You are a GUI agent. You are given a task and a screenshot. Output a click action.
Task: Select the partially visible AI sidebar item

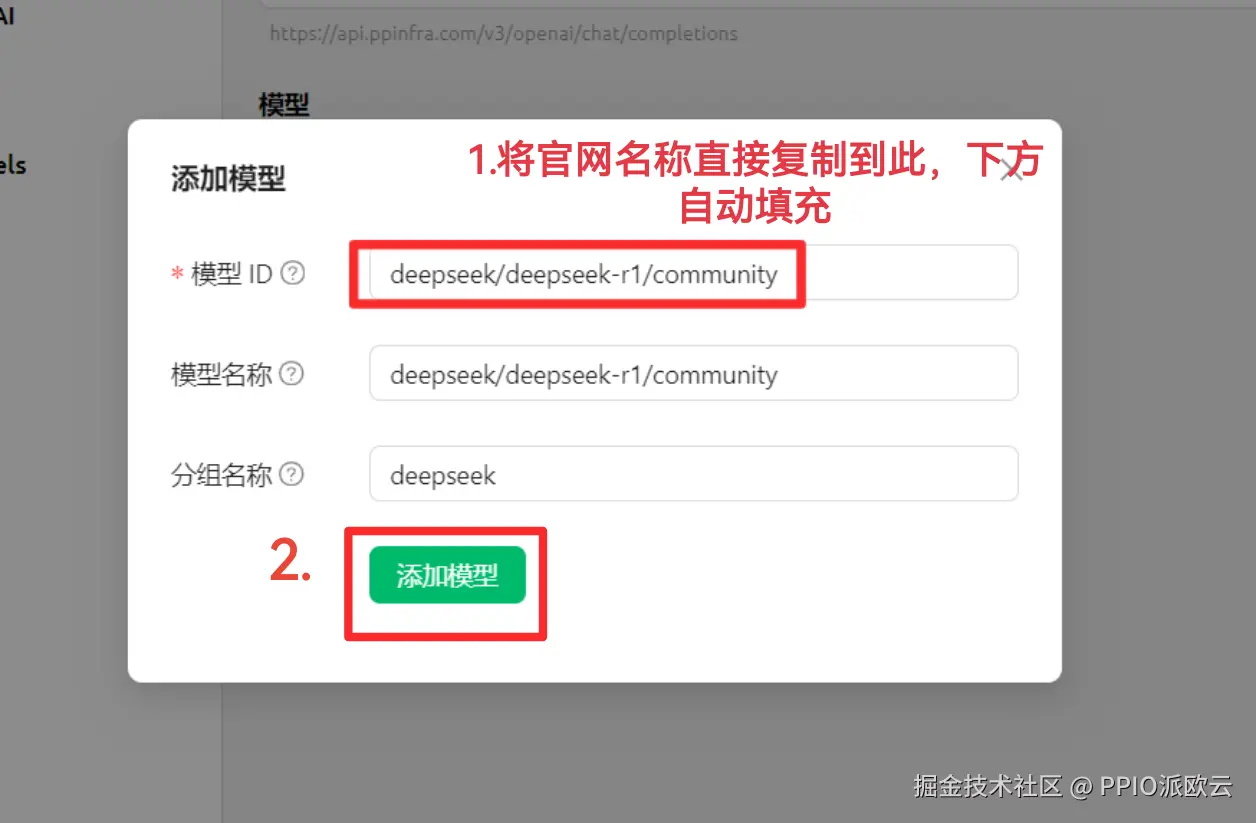pos(7,16)
